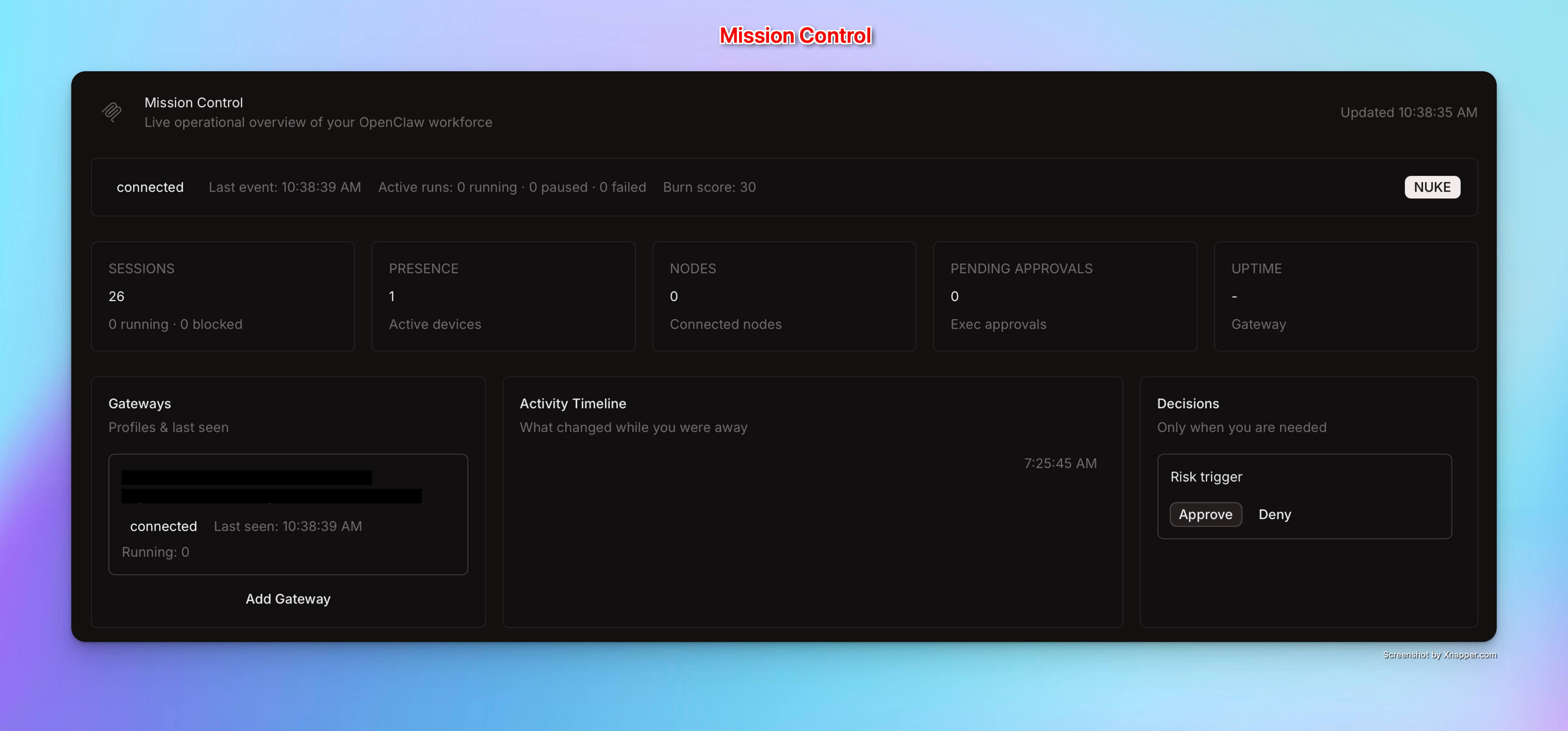Open the Sessions stat card
1568x731 pixels.
point(223,296)
